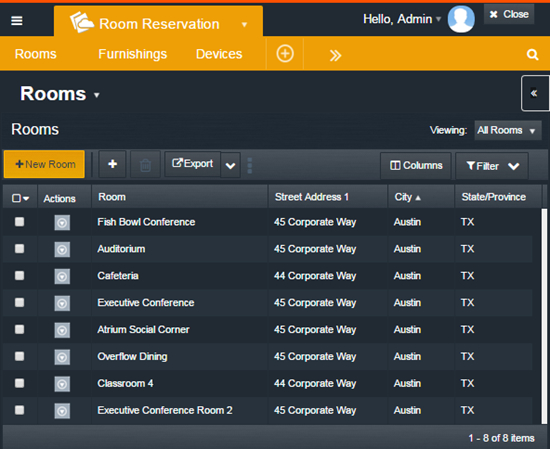The height and width of the screenshot is (449, 550).
Task: Tick the checkbox for Overflow Dining
Action: [x=19, y=356]
